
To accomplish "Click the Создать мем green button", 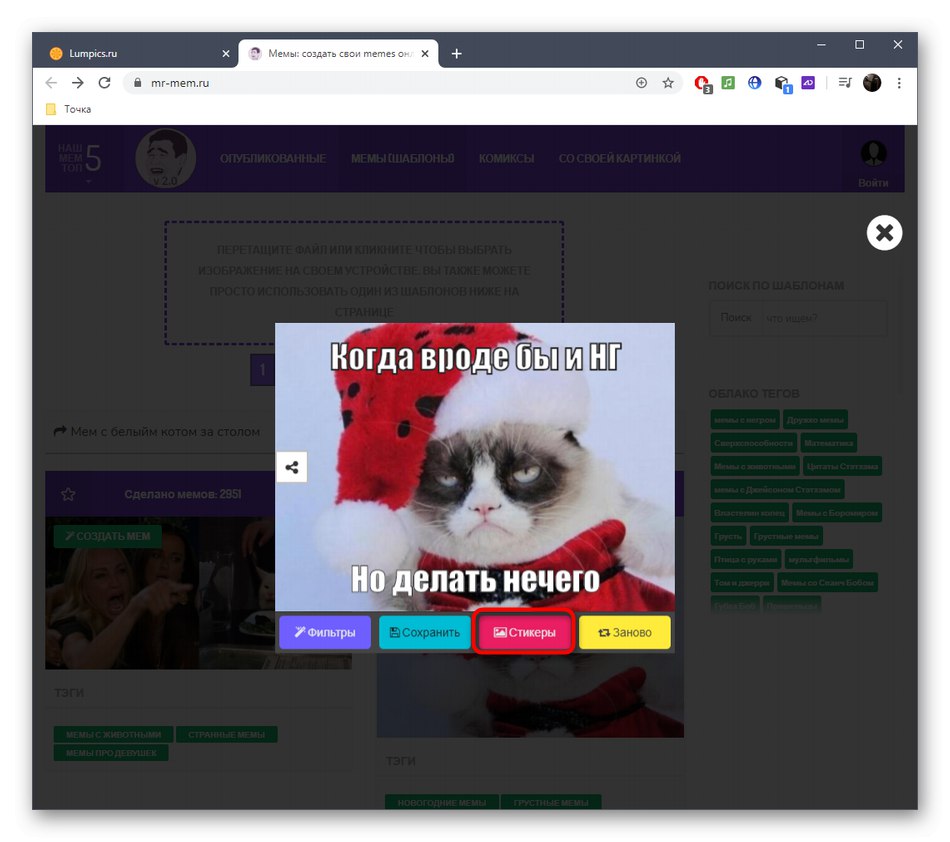I will coord(107,536).
